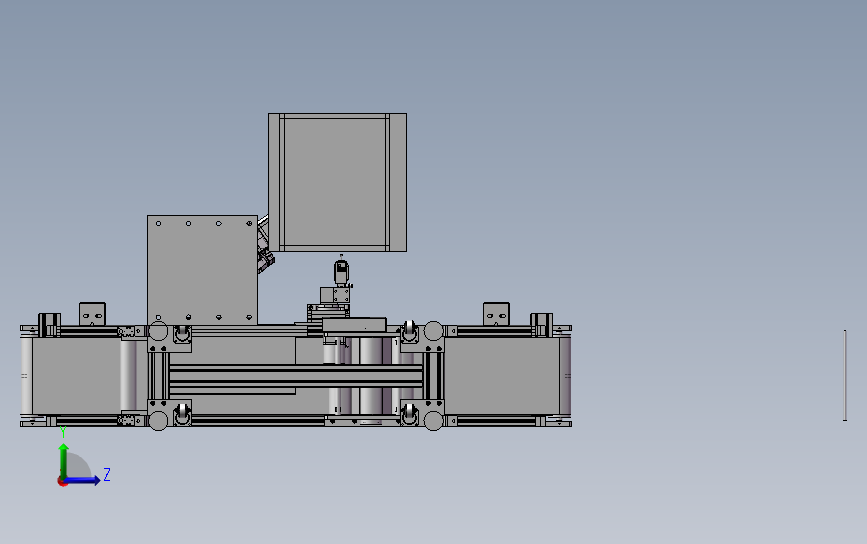Screen dimensions: 867x544
Task: Select the right conveyor belt surface
Action: [x=502, y=376]
